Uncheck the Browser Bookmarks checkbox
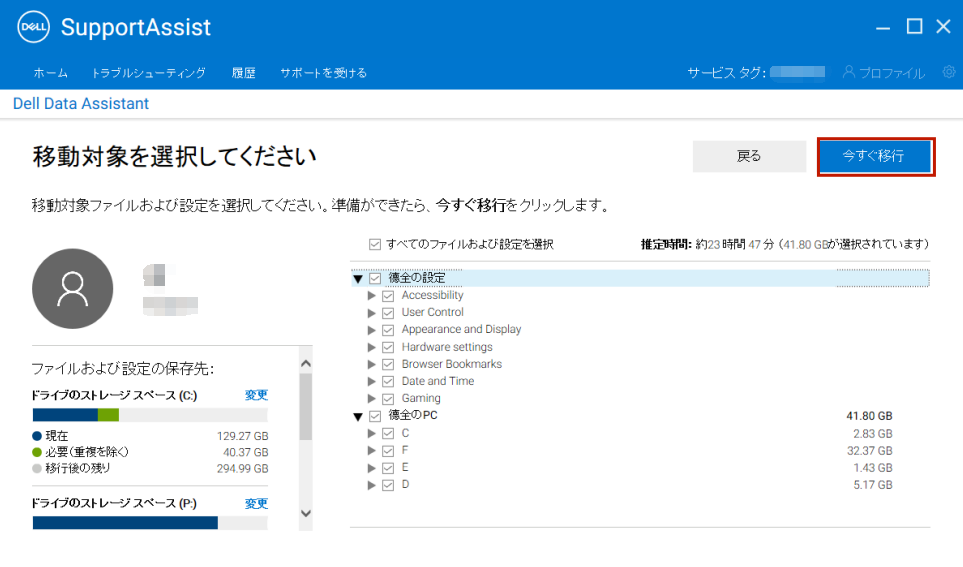This screenshot has height=567, width=963. click(388, 365)
